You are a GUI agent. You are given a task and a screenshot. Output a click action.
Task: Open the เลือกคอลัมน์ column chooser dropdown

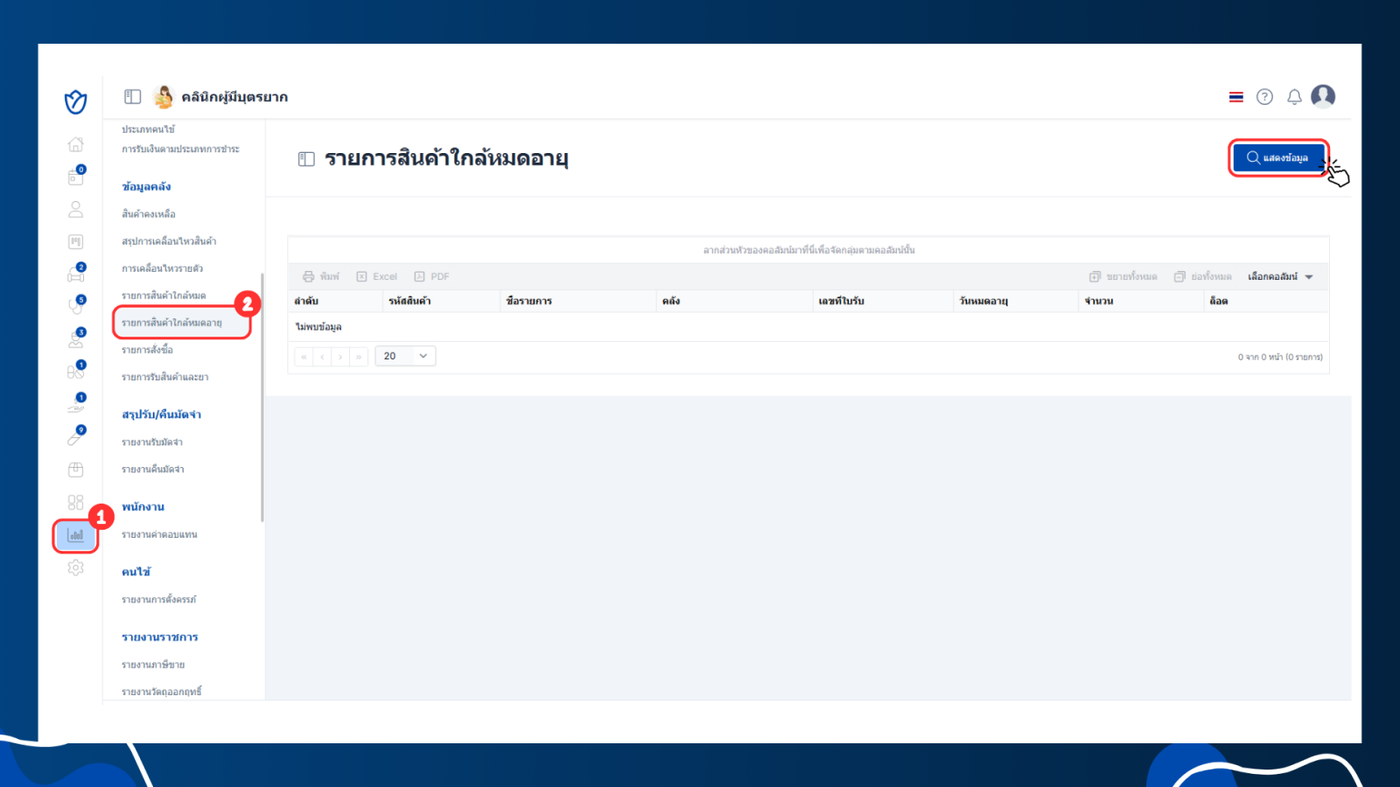[1281, 277]
